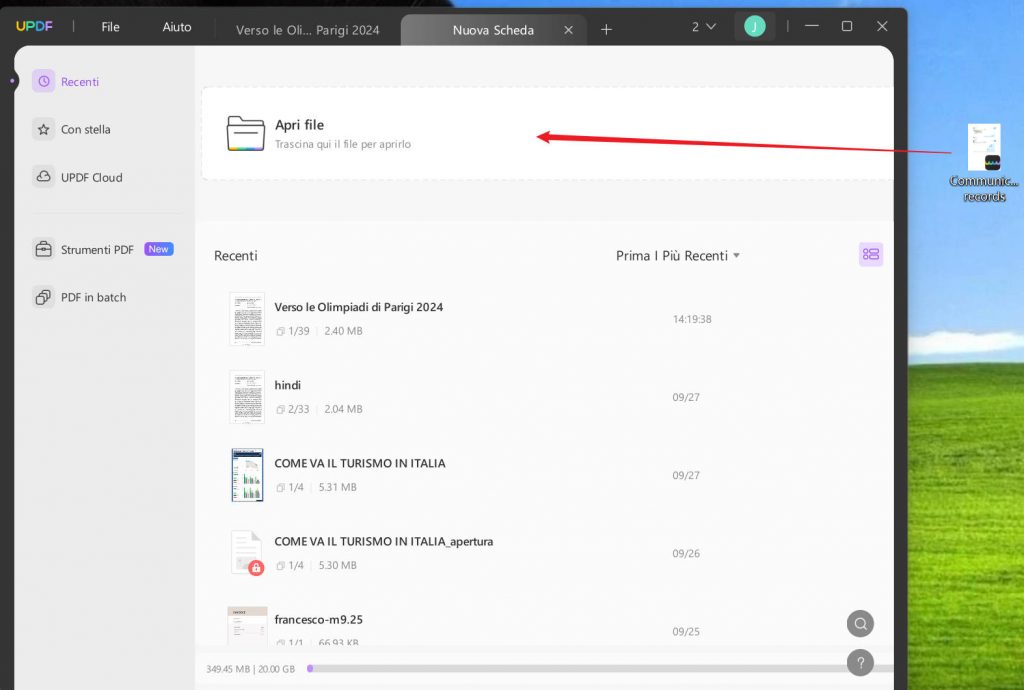
Task: Open UPDF Cloud from the sidebar
Action: pos(41,177)
